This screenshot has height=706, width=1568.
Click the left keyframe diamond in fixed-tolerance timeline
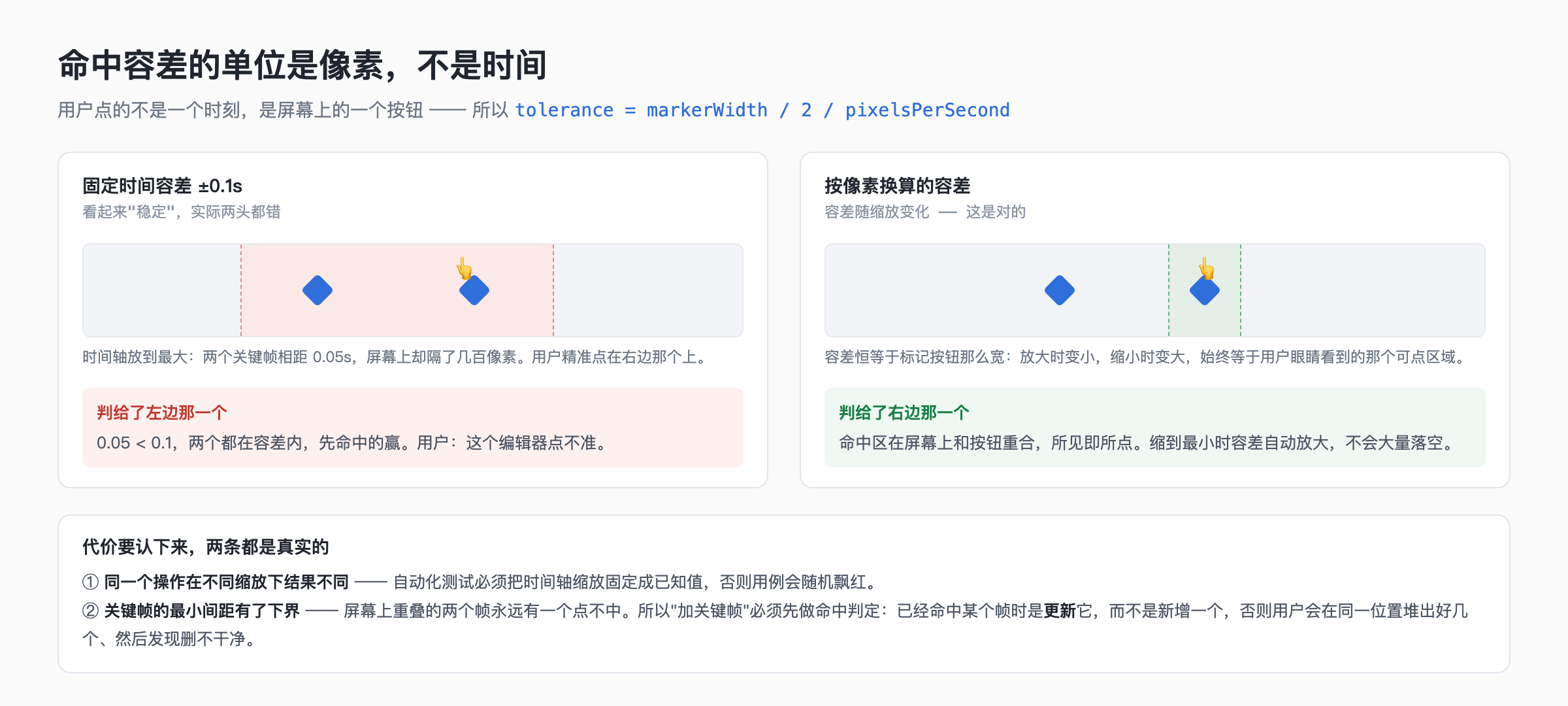pyautogui.click(x=318, y=290)
